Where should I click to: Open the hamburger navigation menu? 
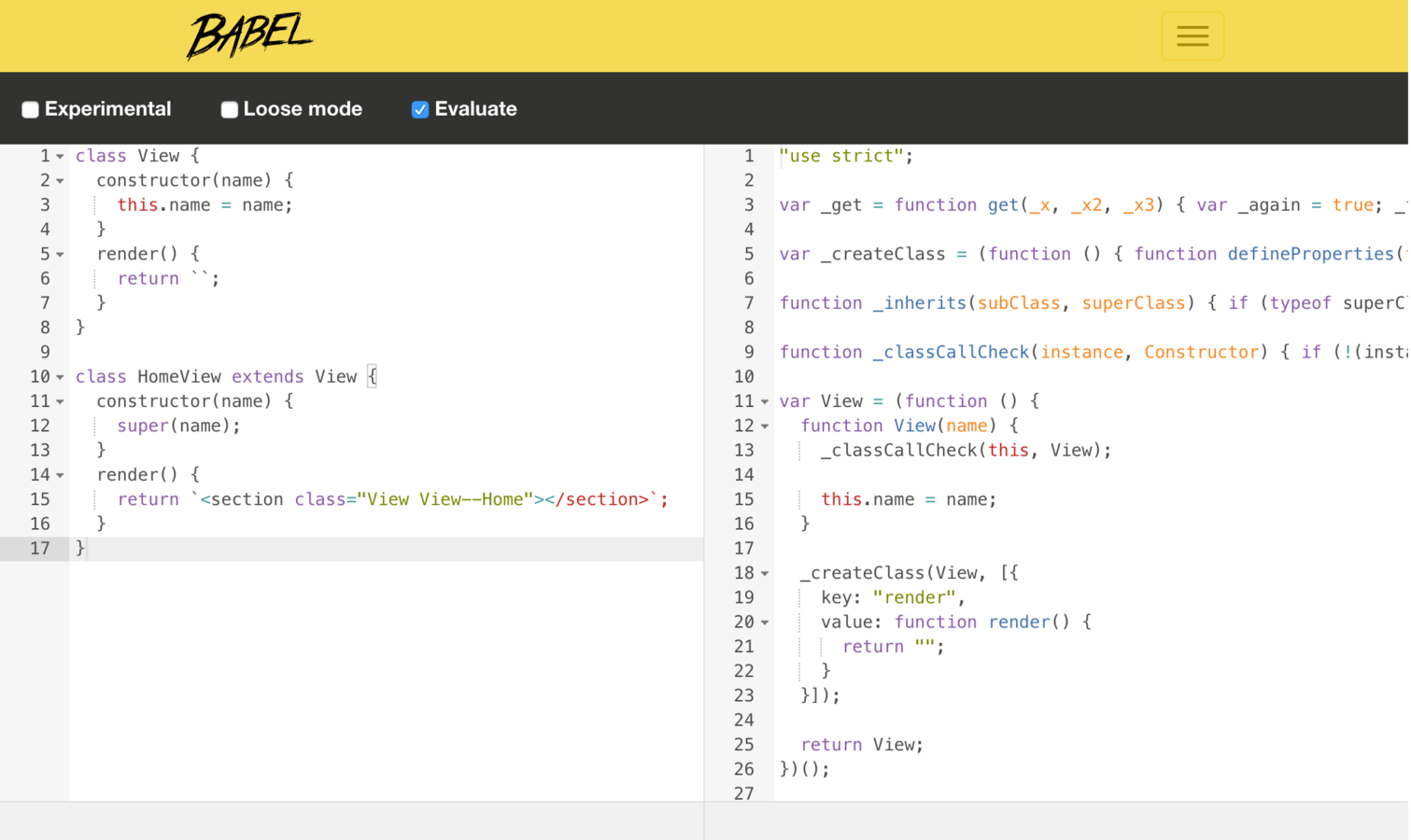click(1192, 36)
